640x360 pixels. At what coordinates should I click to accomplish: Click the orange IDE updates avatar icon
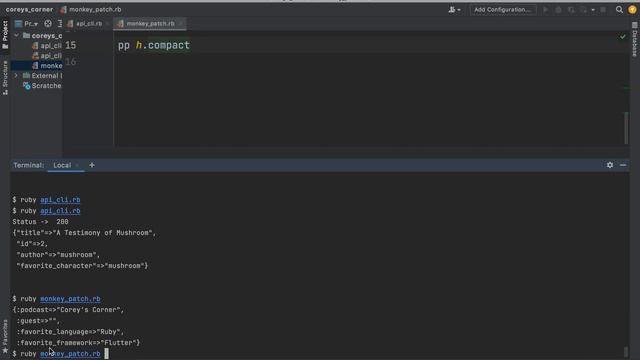pyautogui.click(x=632, y=9)
